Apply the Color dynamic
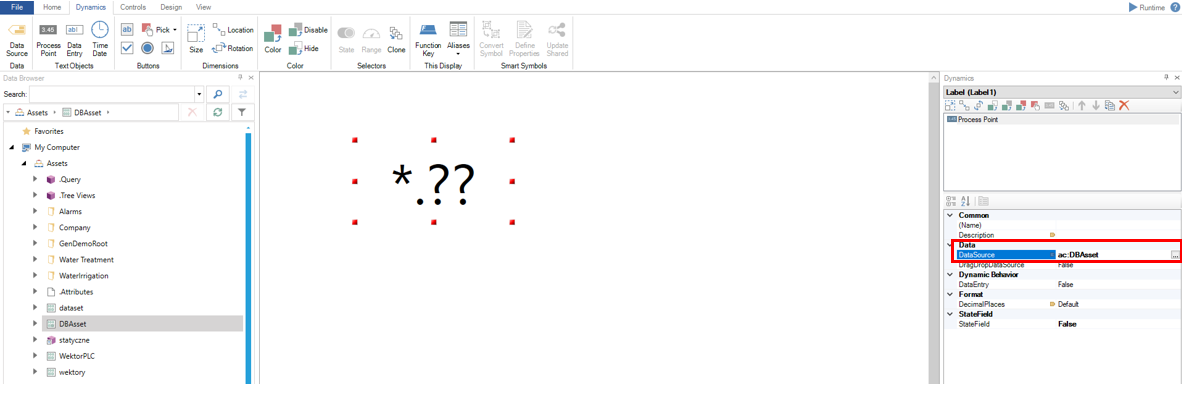The height and width of the screenshot is (393, 1182). click(x=273, y=38)
